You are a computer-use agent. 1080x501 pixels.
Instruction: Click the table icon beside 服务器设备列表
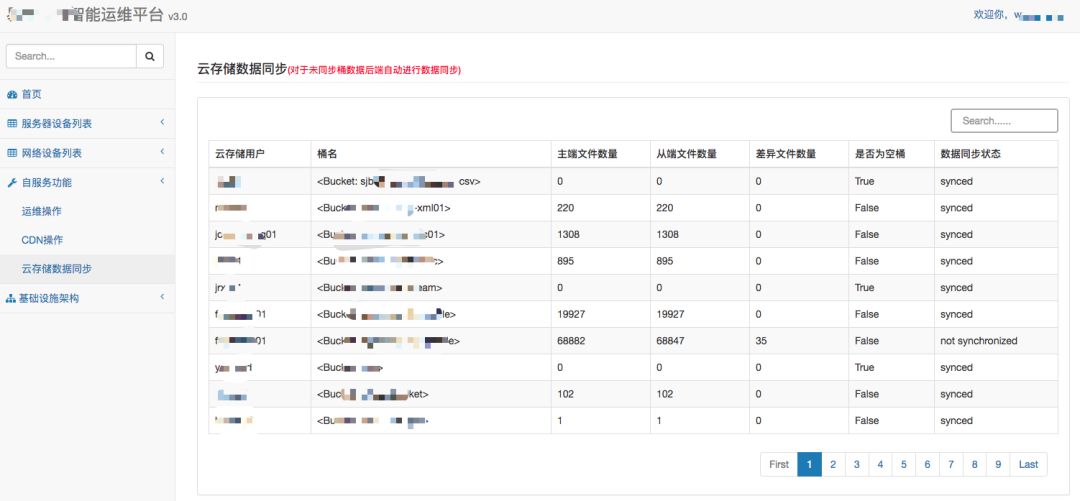tap(12, 124)
